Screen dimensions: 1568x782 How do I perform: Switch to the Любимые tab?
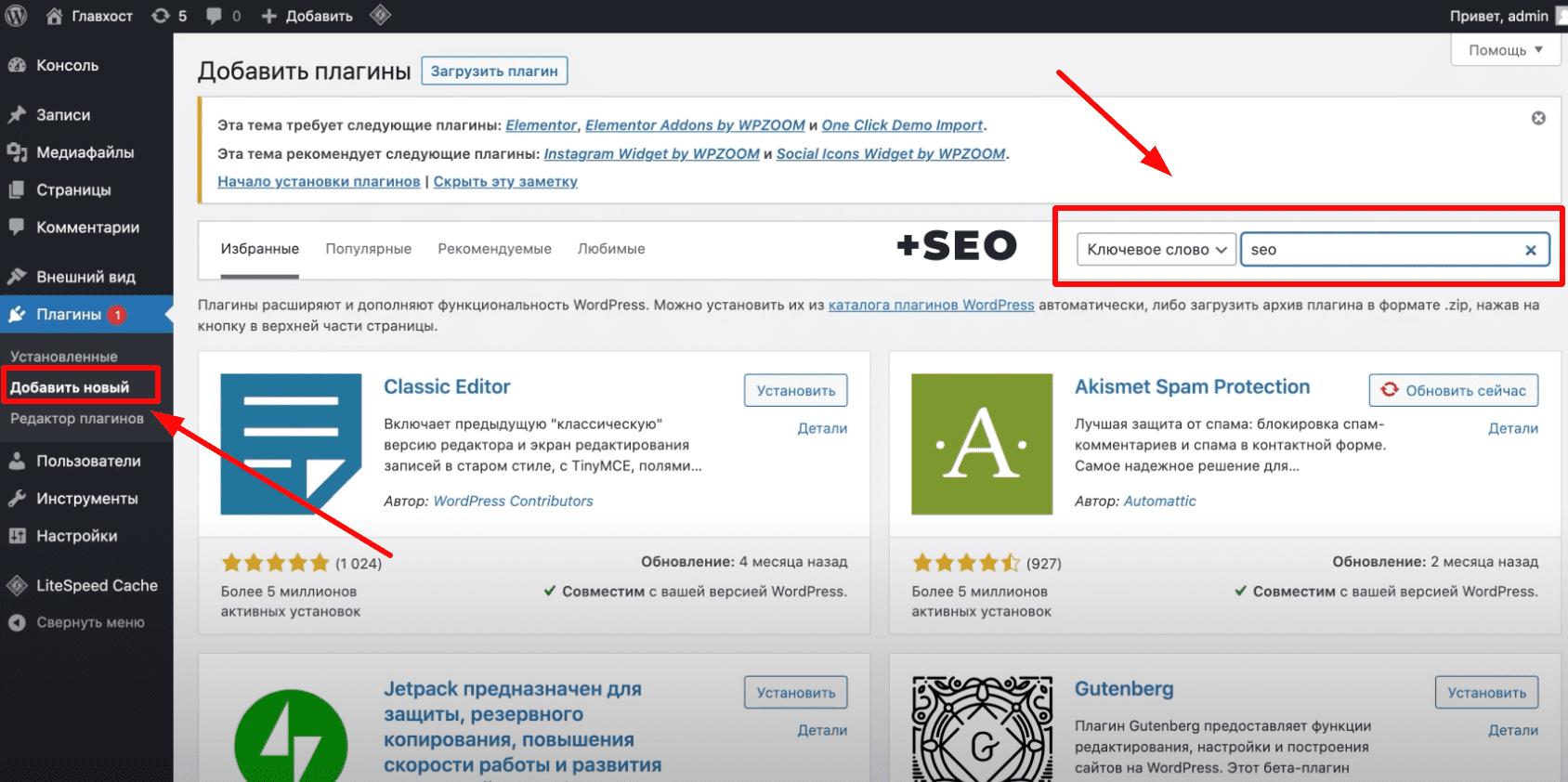pos(611,249)
